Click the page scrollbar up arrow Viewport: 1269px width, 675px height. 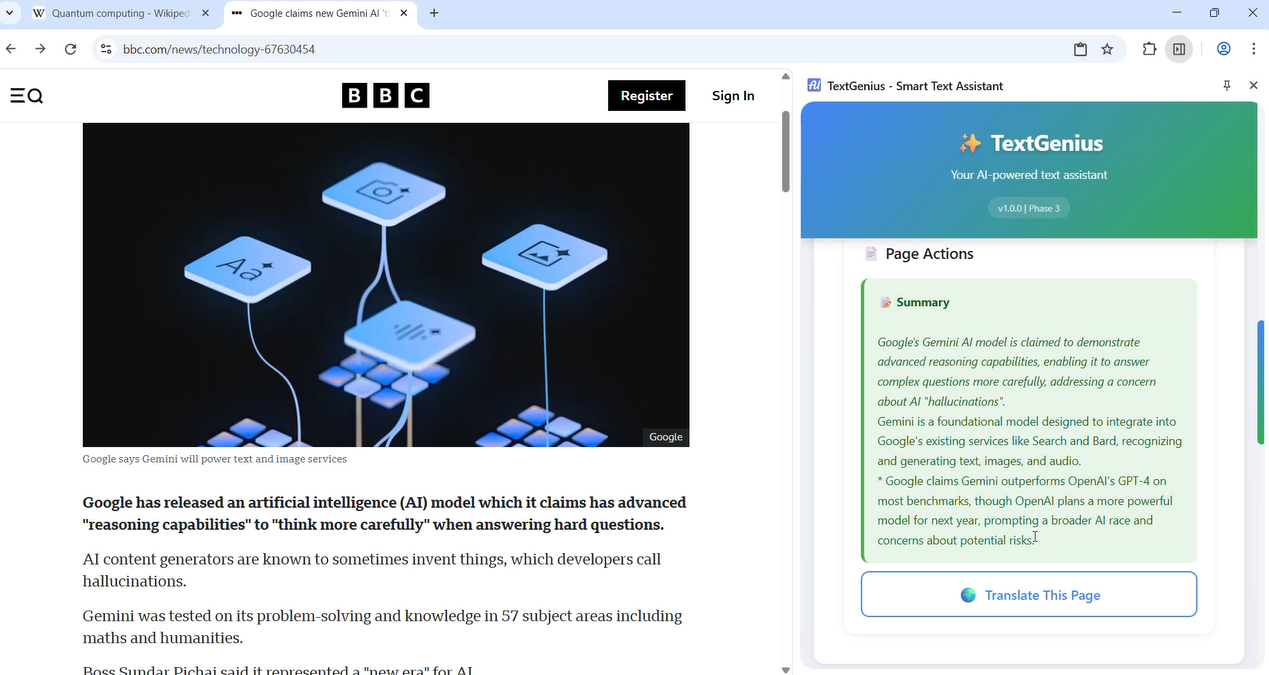click(786, 76)
